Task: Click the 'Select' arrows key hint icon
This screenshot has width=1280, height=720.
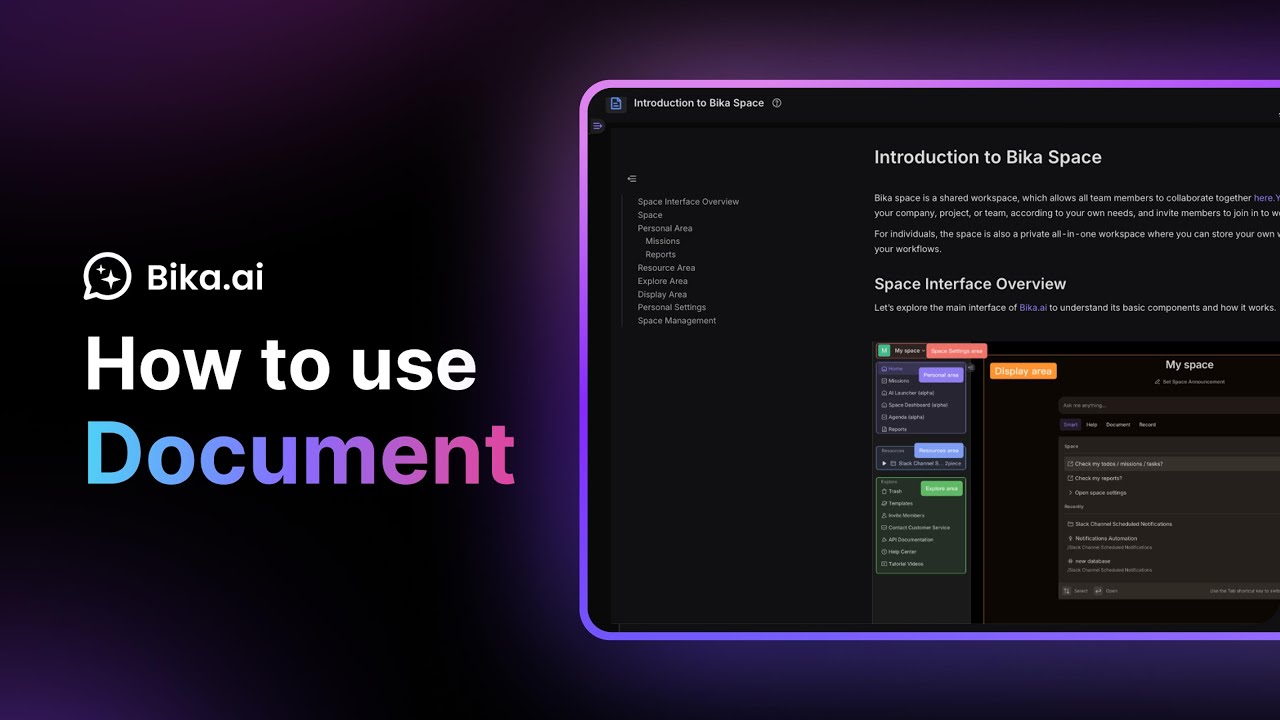Action: [1067, 591]
